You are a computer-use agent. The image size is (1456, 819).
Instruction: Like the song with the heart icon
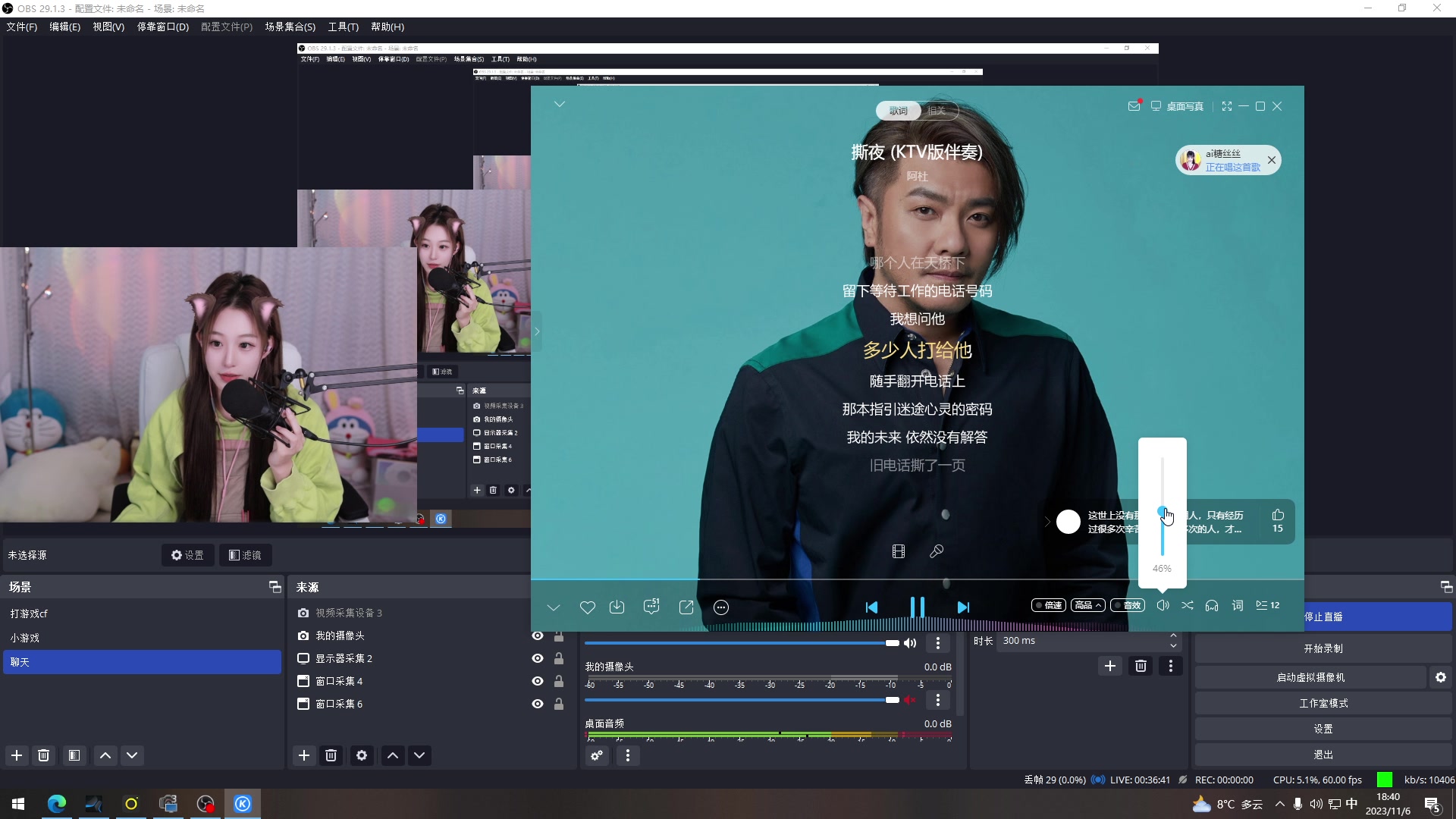[587, 607]
